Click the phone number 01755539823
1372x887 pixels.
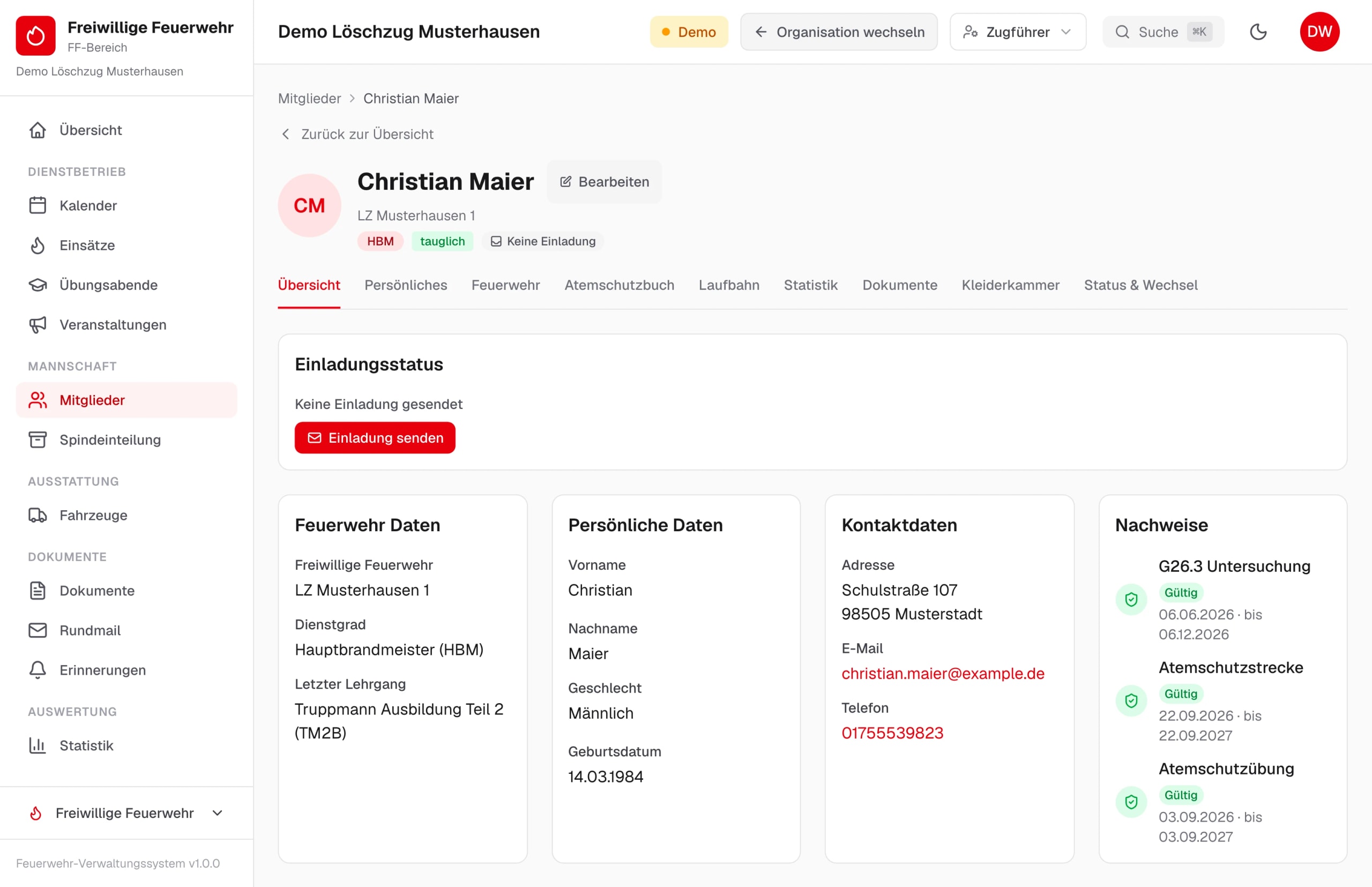(892, 733)
